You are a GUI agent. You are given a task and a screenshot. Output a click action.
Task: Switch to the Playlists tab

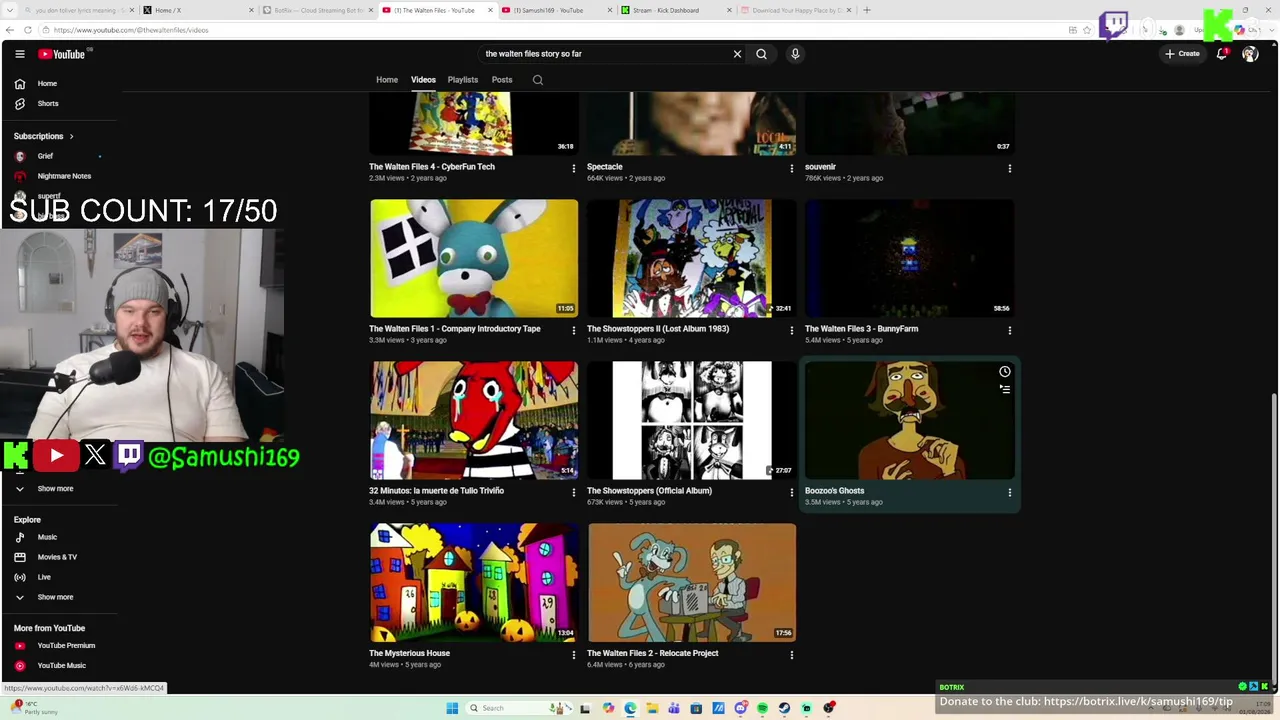[x=463, y=80]
